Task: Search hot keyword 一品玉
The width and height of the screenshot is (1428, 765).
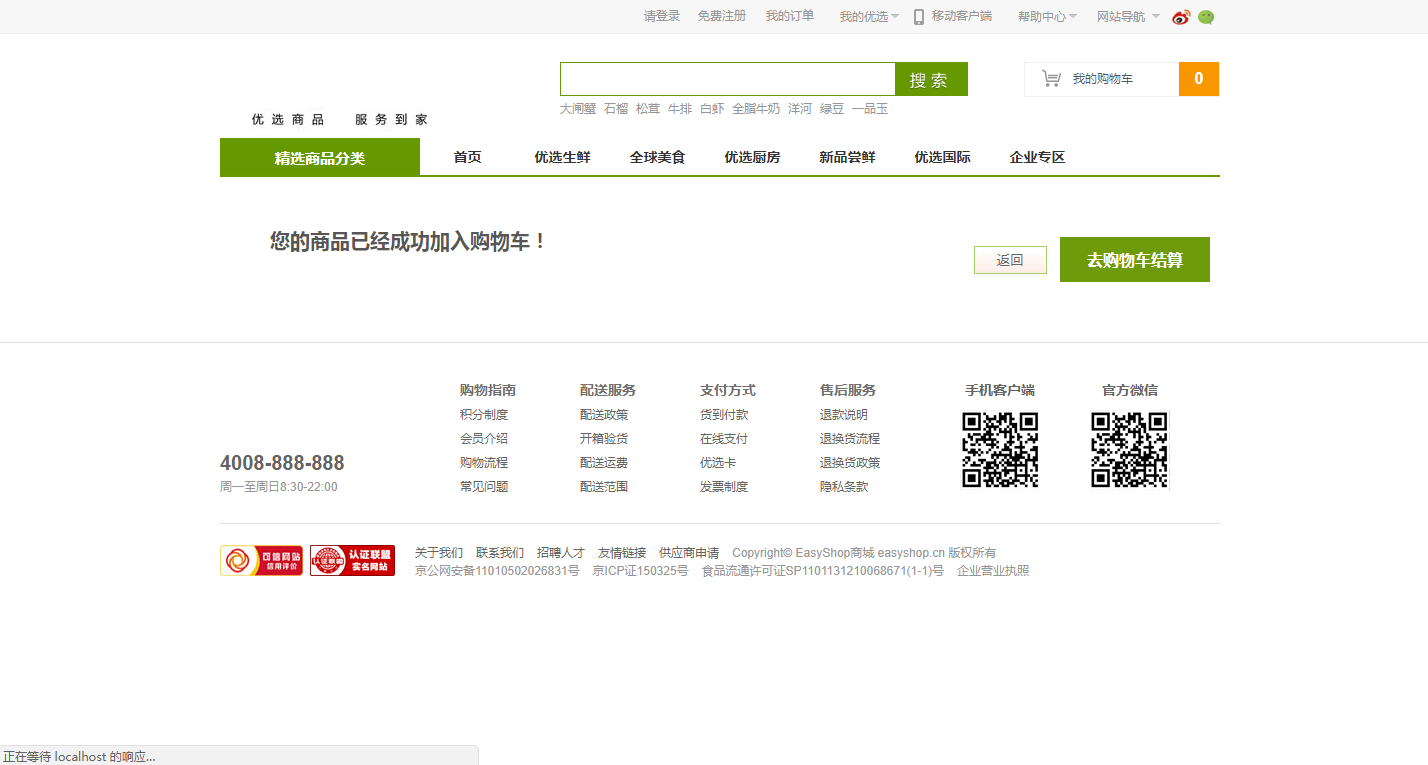Action: (x=870, y=109)
